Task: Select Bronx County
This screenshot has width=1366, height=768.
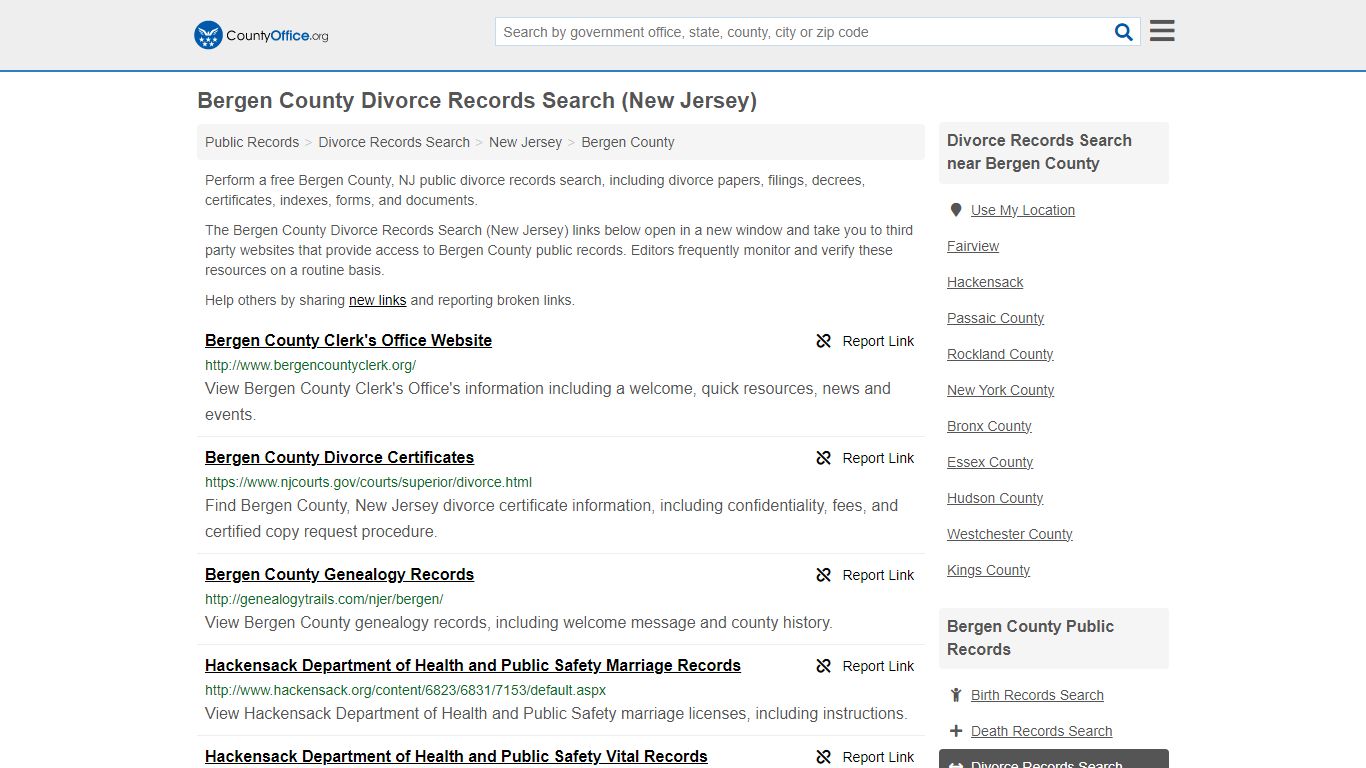Action: [989, 426]
